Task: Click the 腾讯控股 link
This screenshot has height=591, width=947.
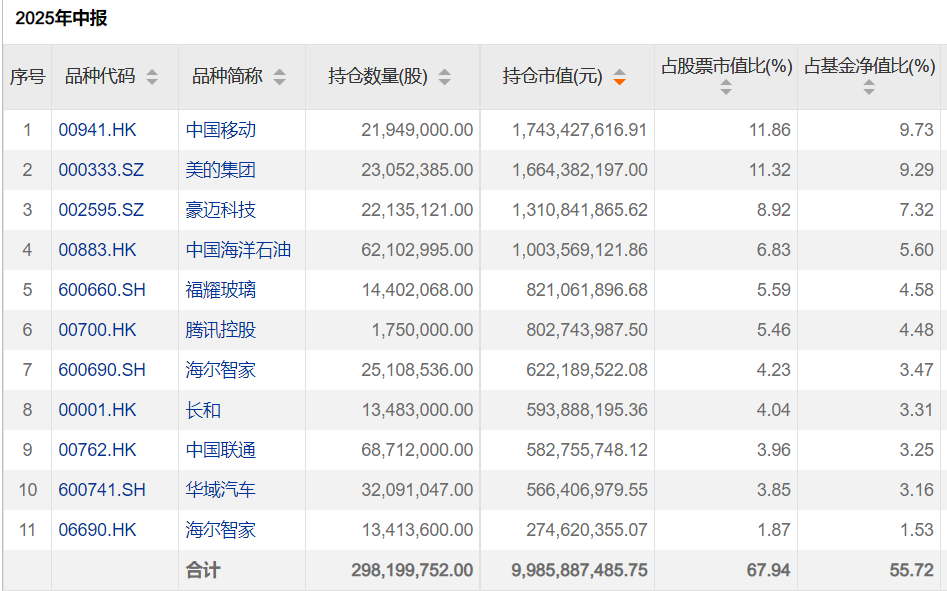Action: pyautogui.click(x=221, y=330)
